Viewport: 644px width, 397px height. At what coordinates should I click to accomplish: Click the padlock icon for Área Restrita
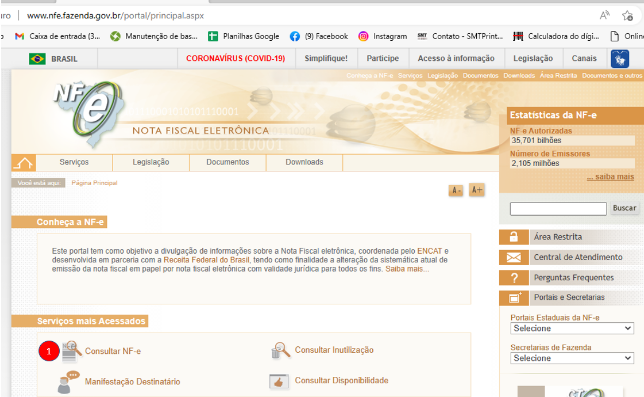[x=514, y=237]
